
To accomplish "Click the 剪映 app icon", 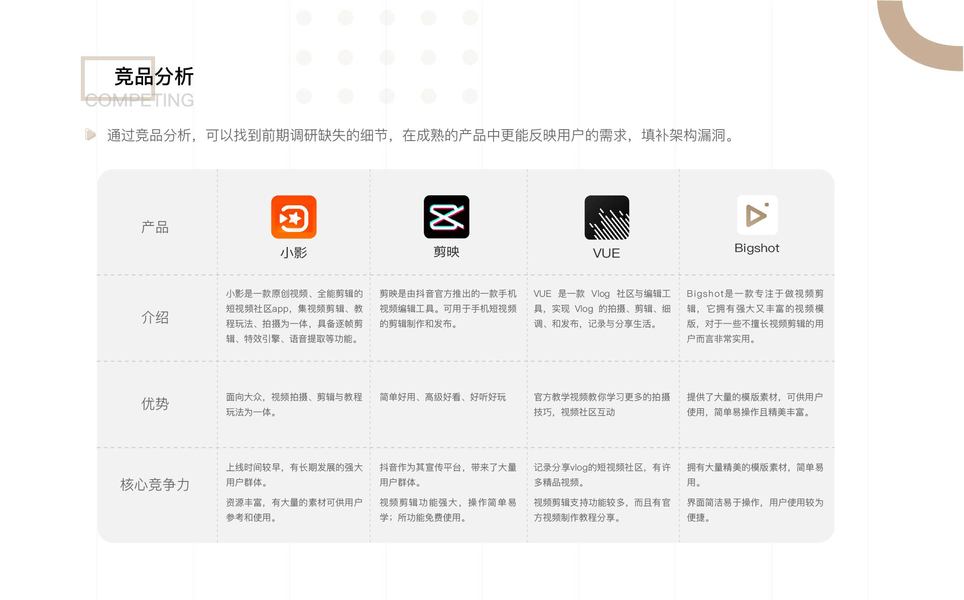I will point(446,217).
